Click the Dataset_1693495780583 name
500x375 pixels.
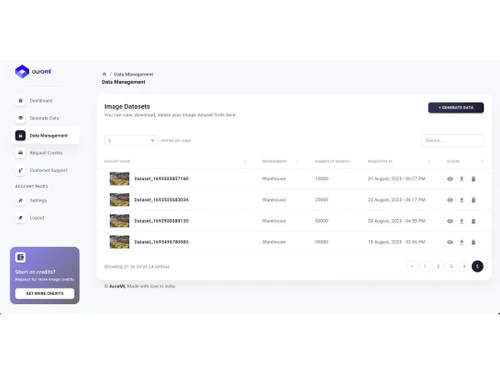(x=161, y=242)
